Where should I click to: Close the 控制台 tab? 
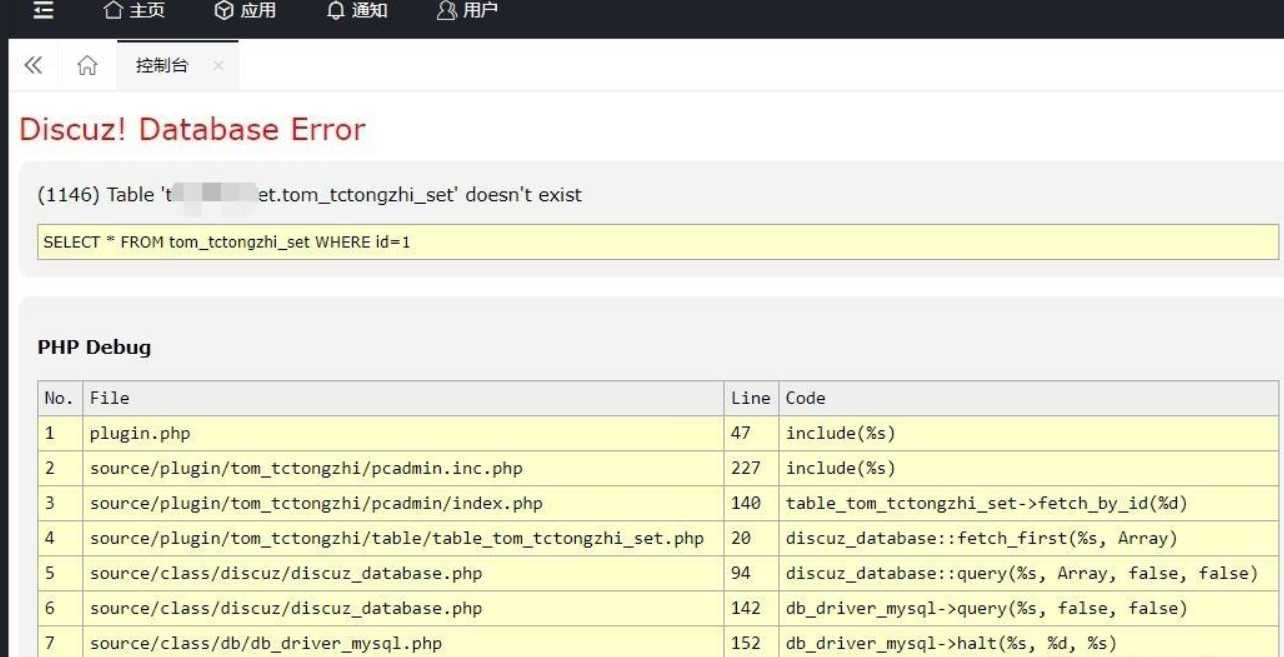coord(218,66)
